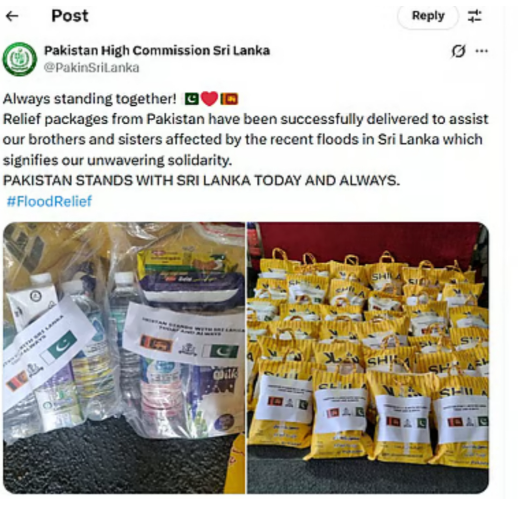
Task: Click the red heart emoji
Action: point(210,99)
